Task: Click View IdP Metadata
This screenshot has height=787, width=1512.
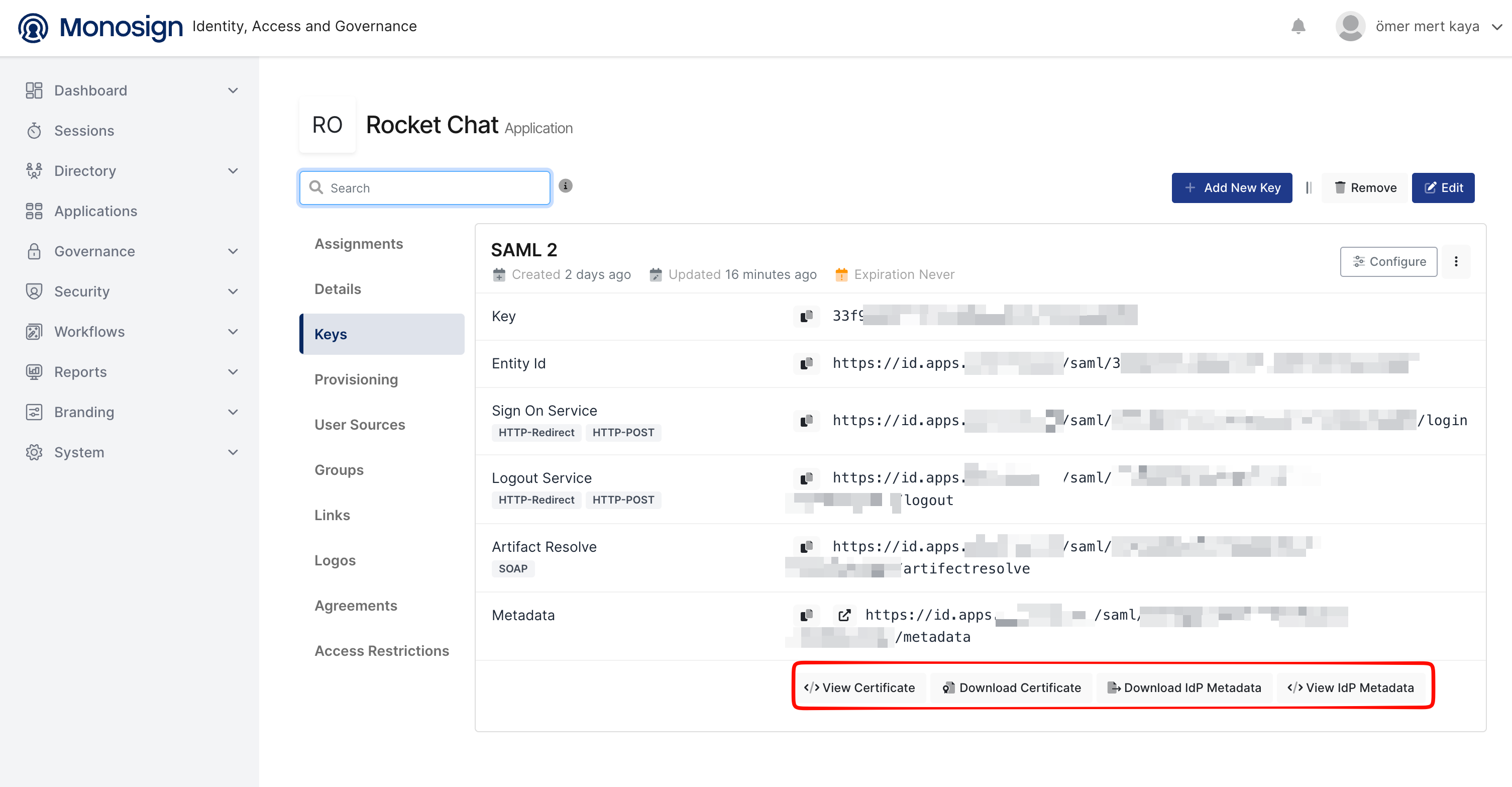Action: tap(1351, 687)
